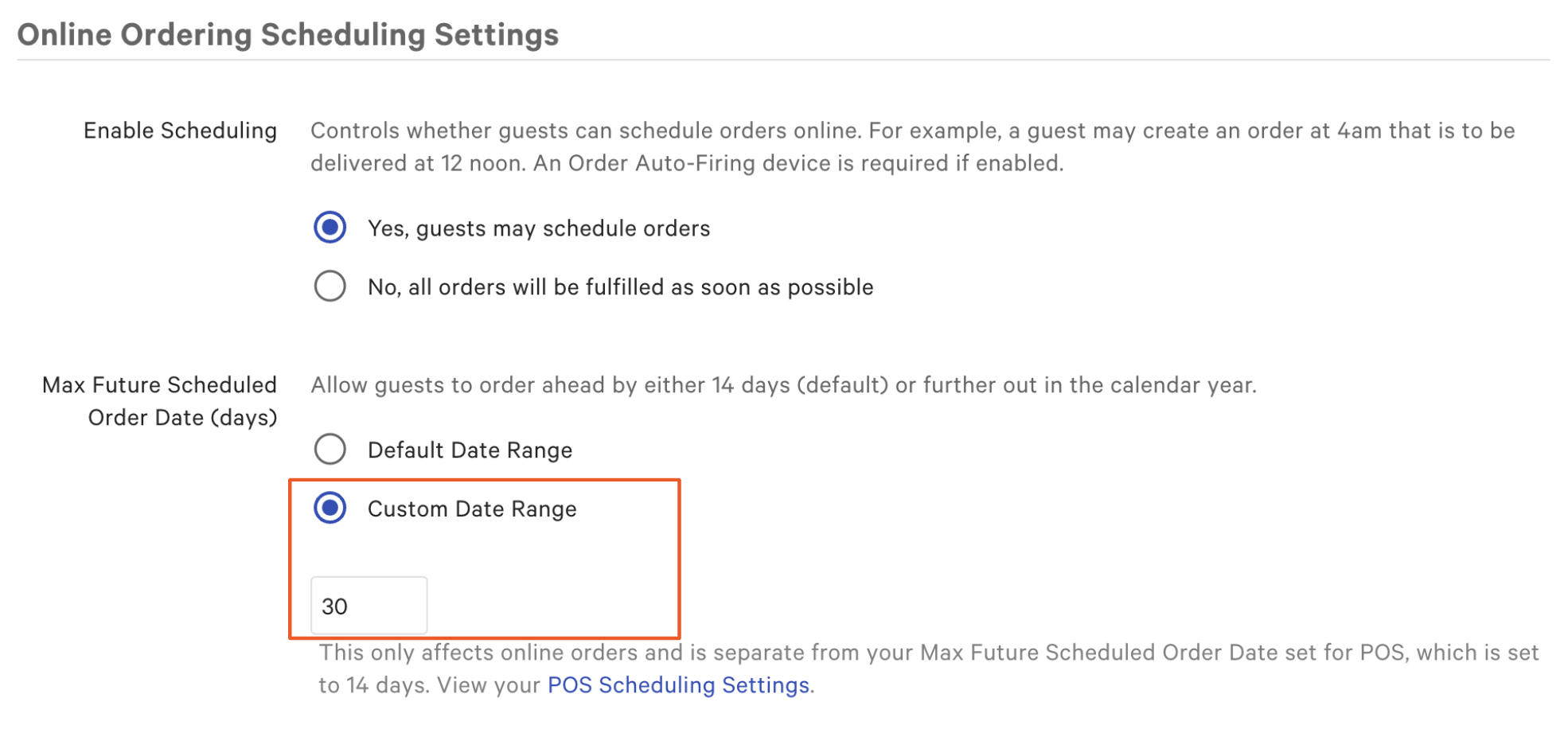Select "No, all orders will be fulfilled as soon as possible"

(x=330, y=287)
